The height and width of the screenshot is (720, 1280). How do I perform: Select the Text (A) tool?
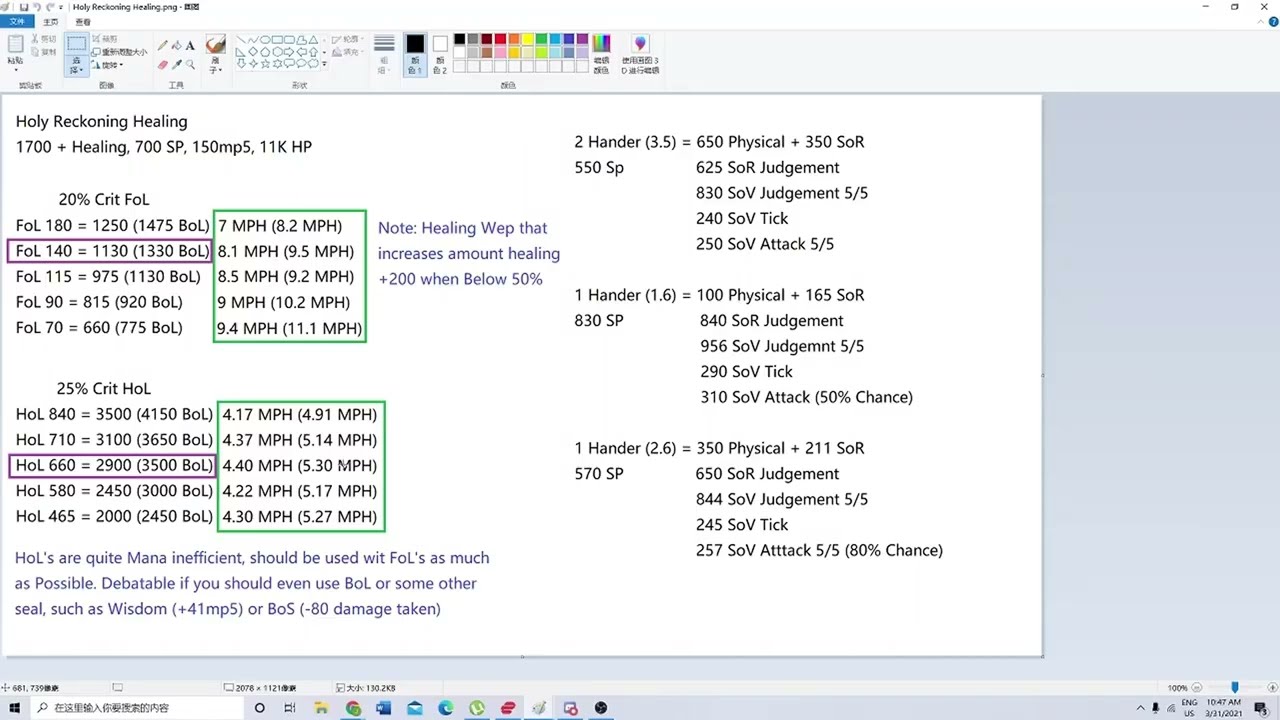pyautogui.click(x=190, y=45)
